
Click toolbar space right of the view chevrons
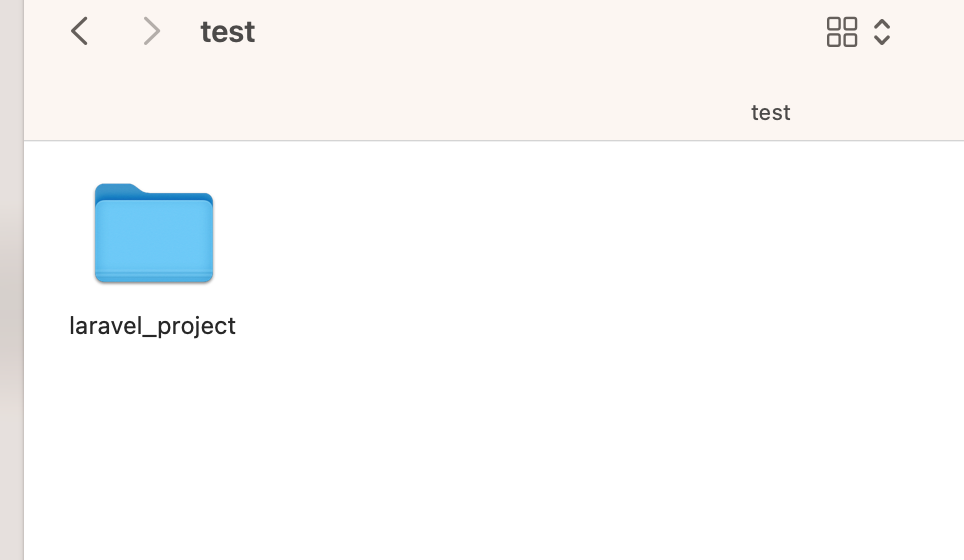tap(930, 32)
